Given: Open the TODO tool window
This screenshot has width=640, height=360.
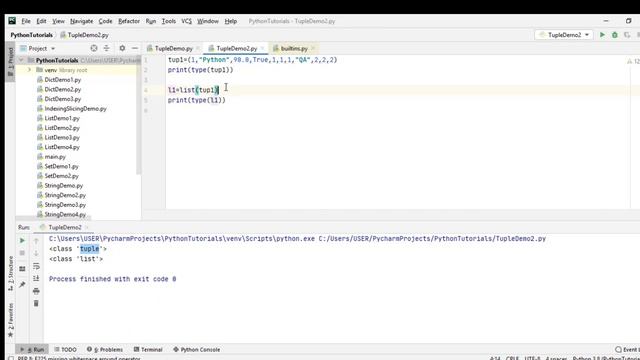Looking at the screenshot, I should (65, 350).
